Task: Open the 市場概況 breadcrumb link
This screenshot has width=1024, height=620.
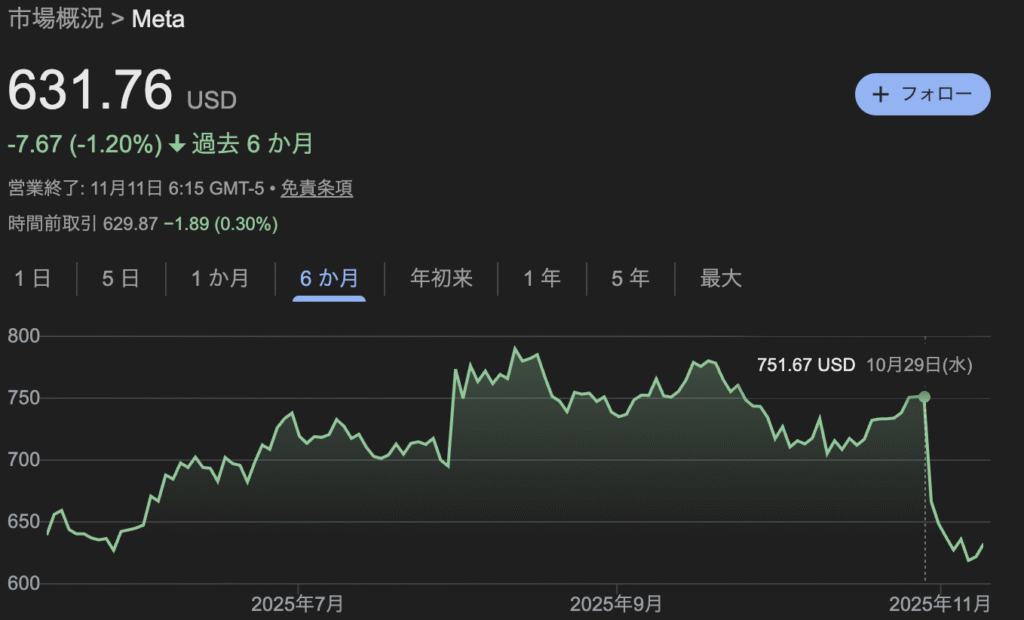Action: click(55, 19)
